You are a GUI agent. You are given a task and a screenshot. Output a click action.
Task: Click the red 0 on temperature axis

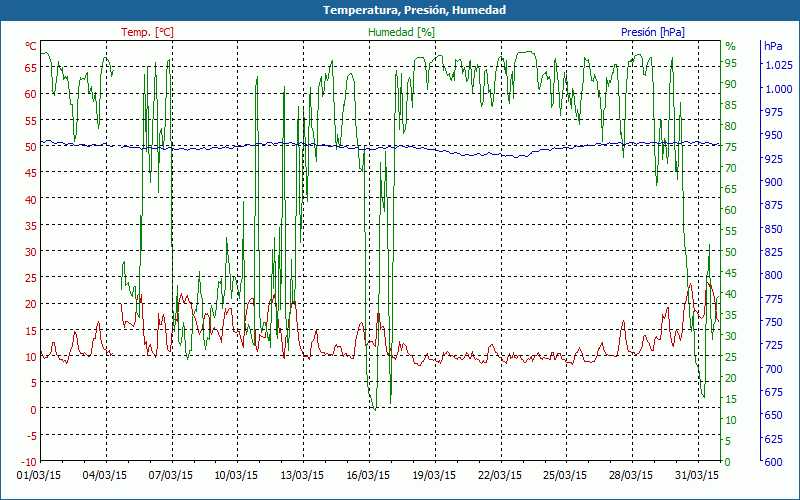34,409
